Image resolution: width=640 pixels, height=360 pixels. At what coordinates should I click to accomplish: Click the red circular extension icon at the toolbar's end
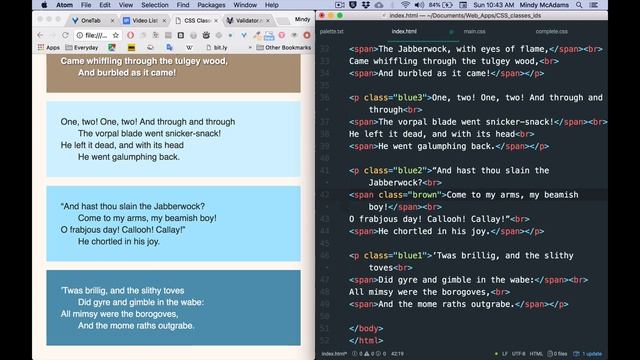(307, 35)
